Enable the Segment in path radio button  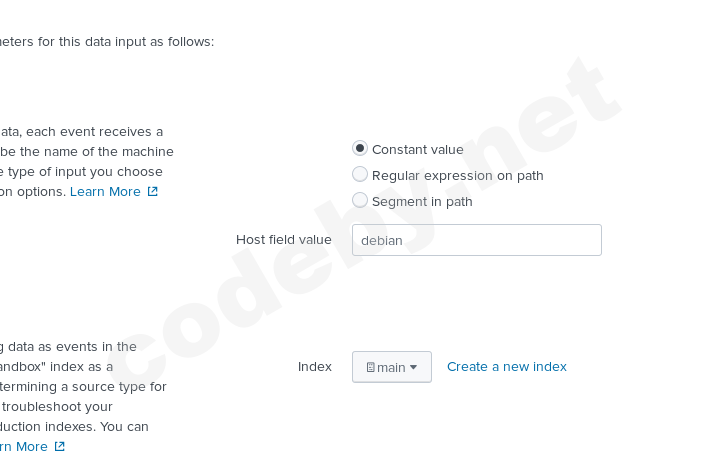[360, 200]
